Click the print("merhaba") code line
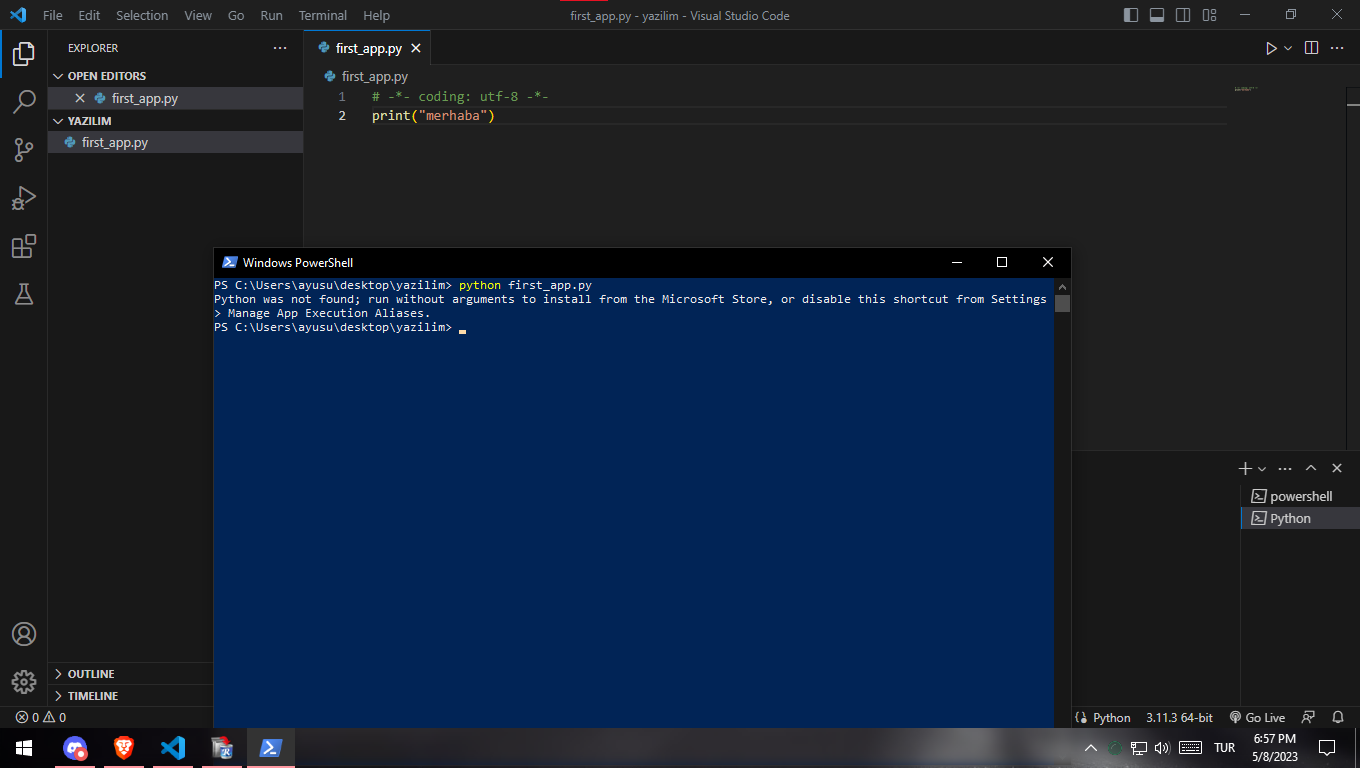1360x768 pixels. point(434,116)
